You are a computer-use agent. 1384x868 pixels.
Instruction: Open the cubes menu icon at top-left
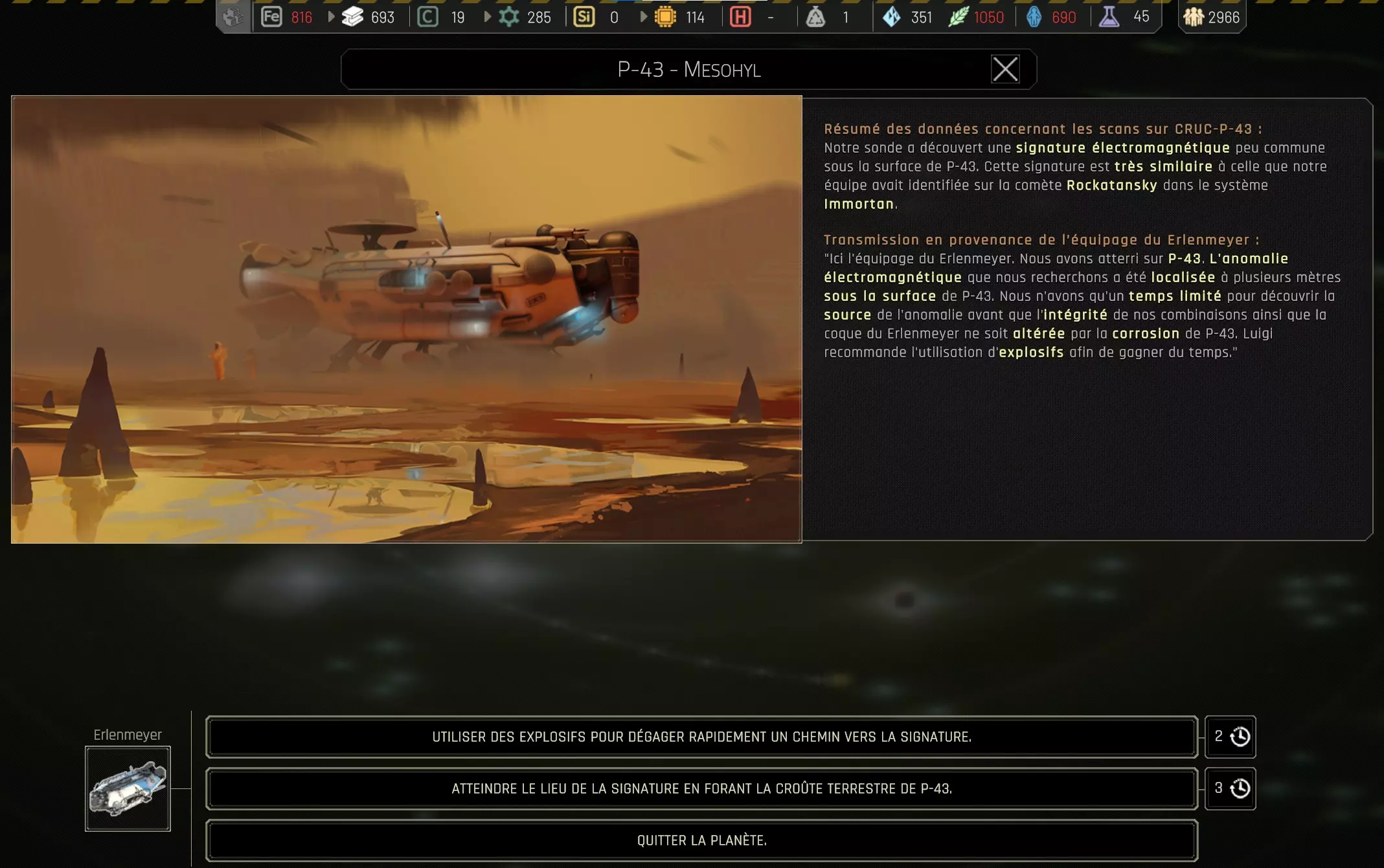233,17
